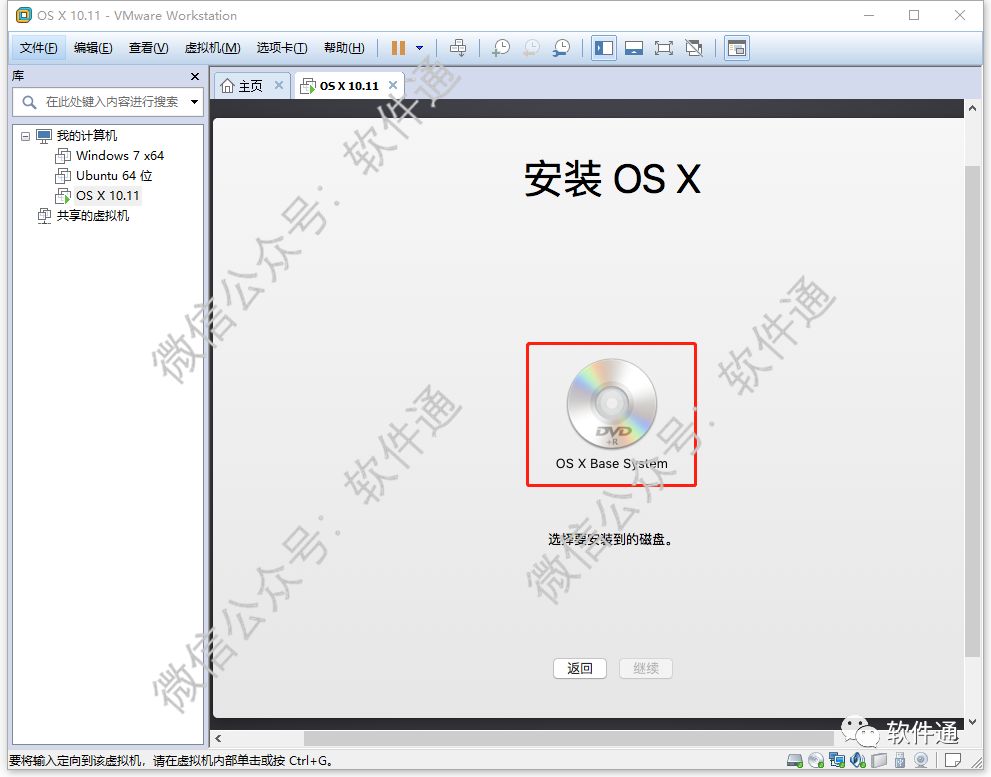Click the sound card status bar icon
This screenshot has width=991, height=777.
858,760
